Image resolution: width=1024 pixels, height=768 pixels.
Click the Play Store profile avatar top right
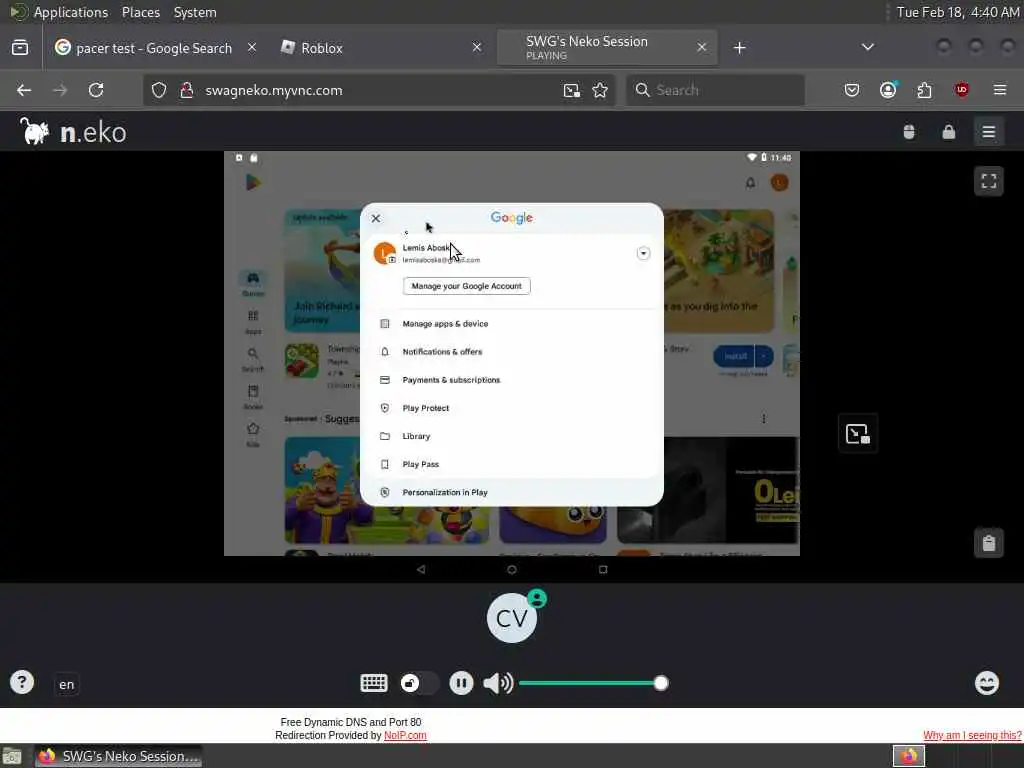click(x=779, y=183)
